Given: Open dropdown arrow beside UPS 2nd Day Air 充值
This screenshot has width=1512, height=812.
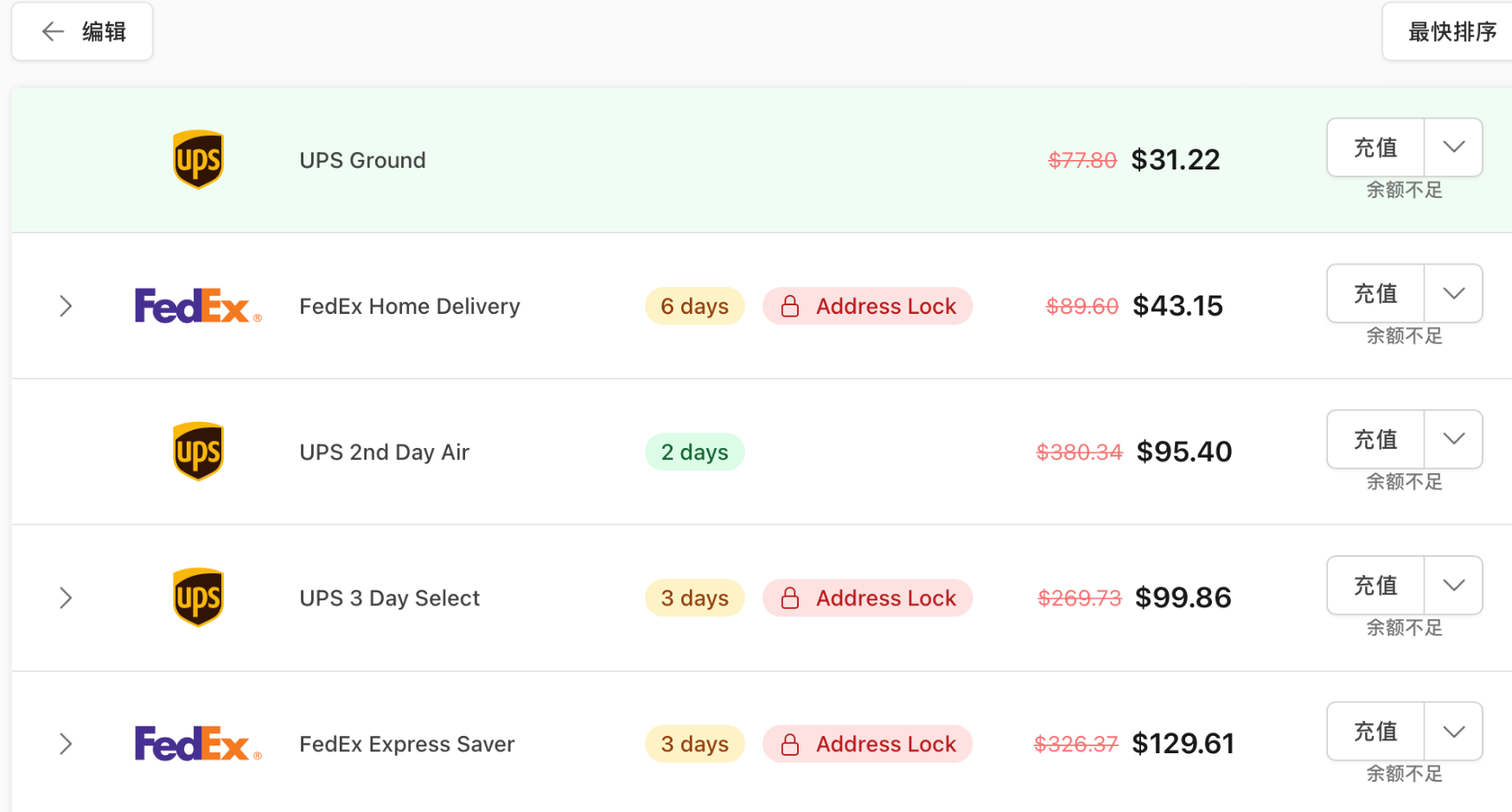Looking at the screenshot, I should coord(1453,439).
